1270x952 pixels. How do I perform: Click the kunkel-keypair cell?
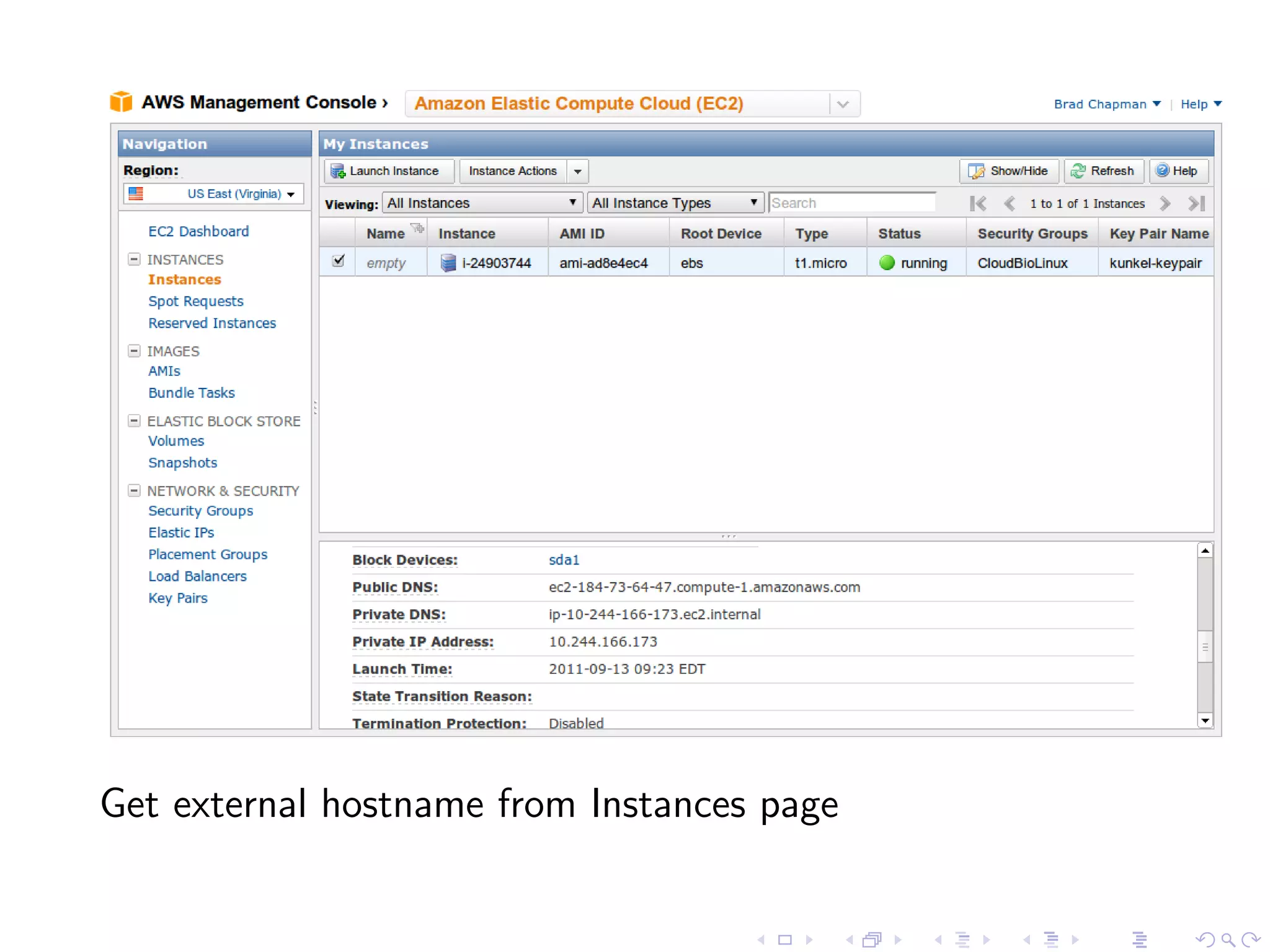(1155, 263)
